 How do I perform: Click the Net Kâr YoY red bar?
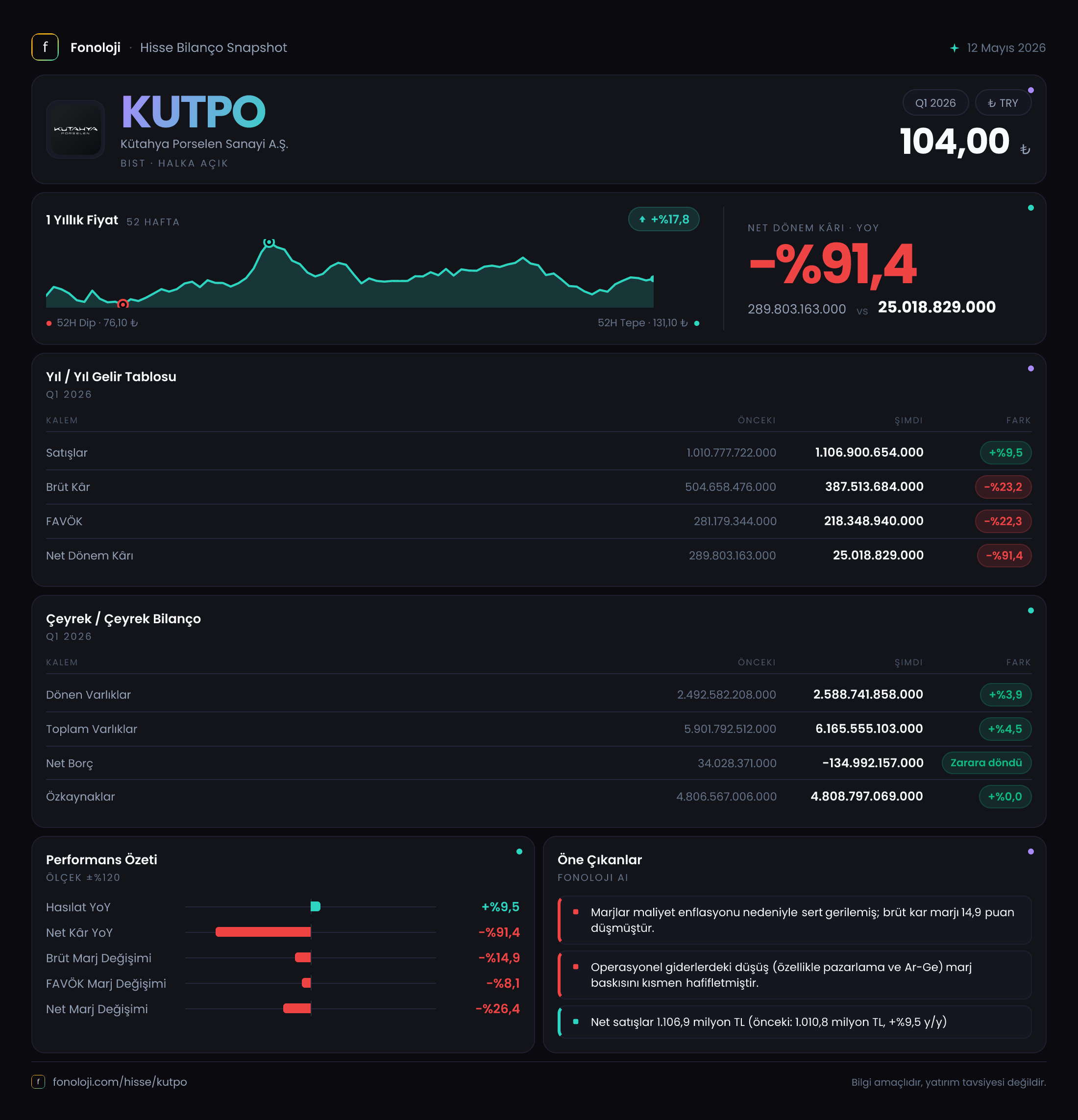[263, 932]
